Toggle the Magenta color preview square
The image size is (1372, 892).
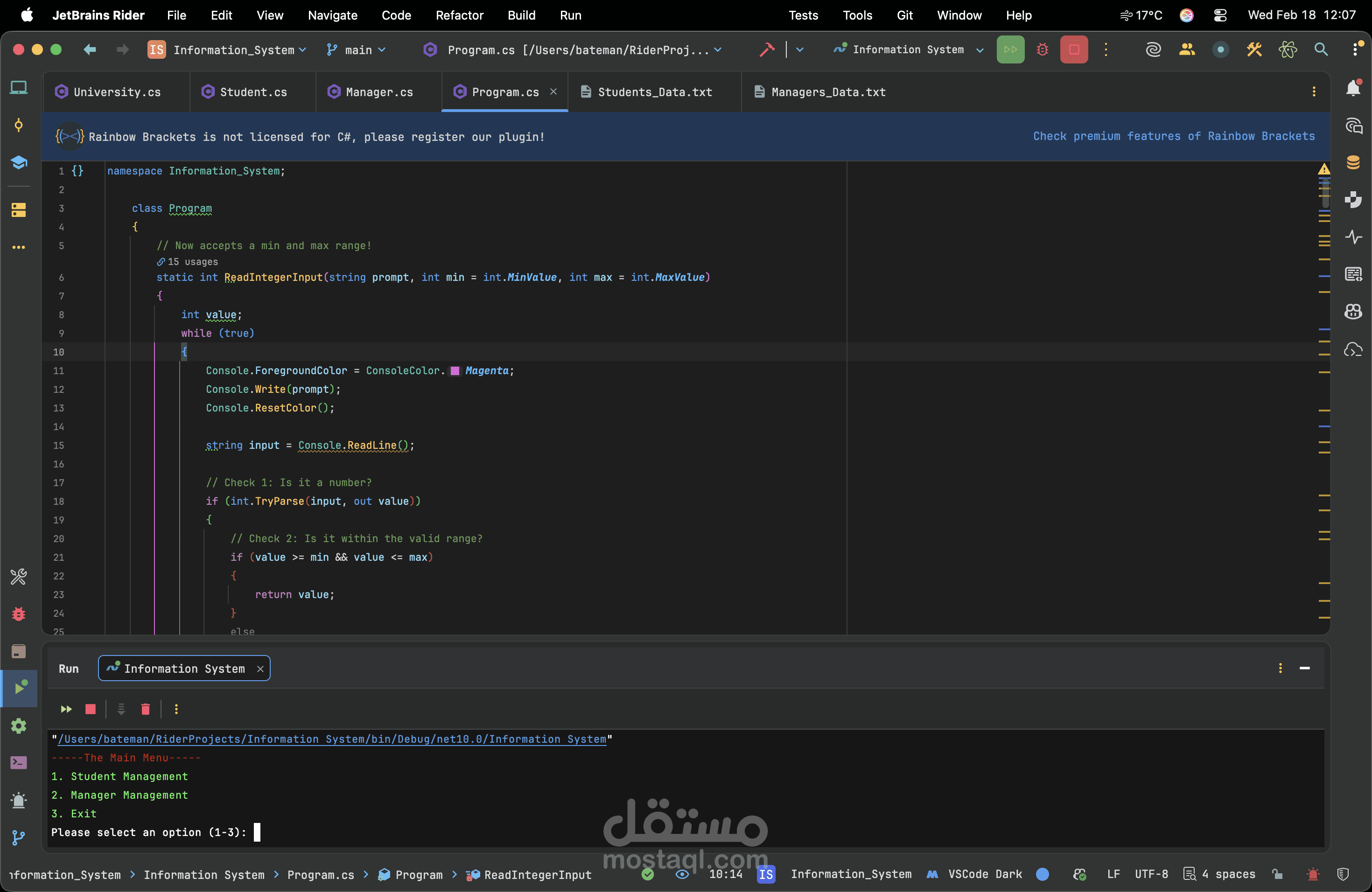pyautogui.click(x=455, y=371)
